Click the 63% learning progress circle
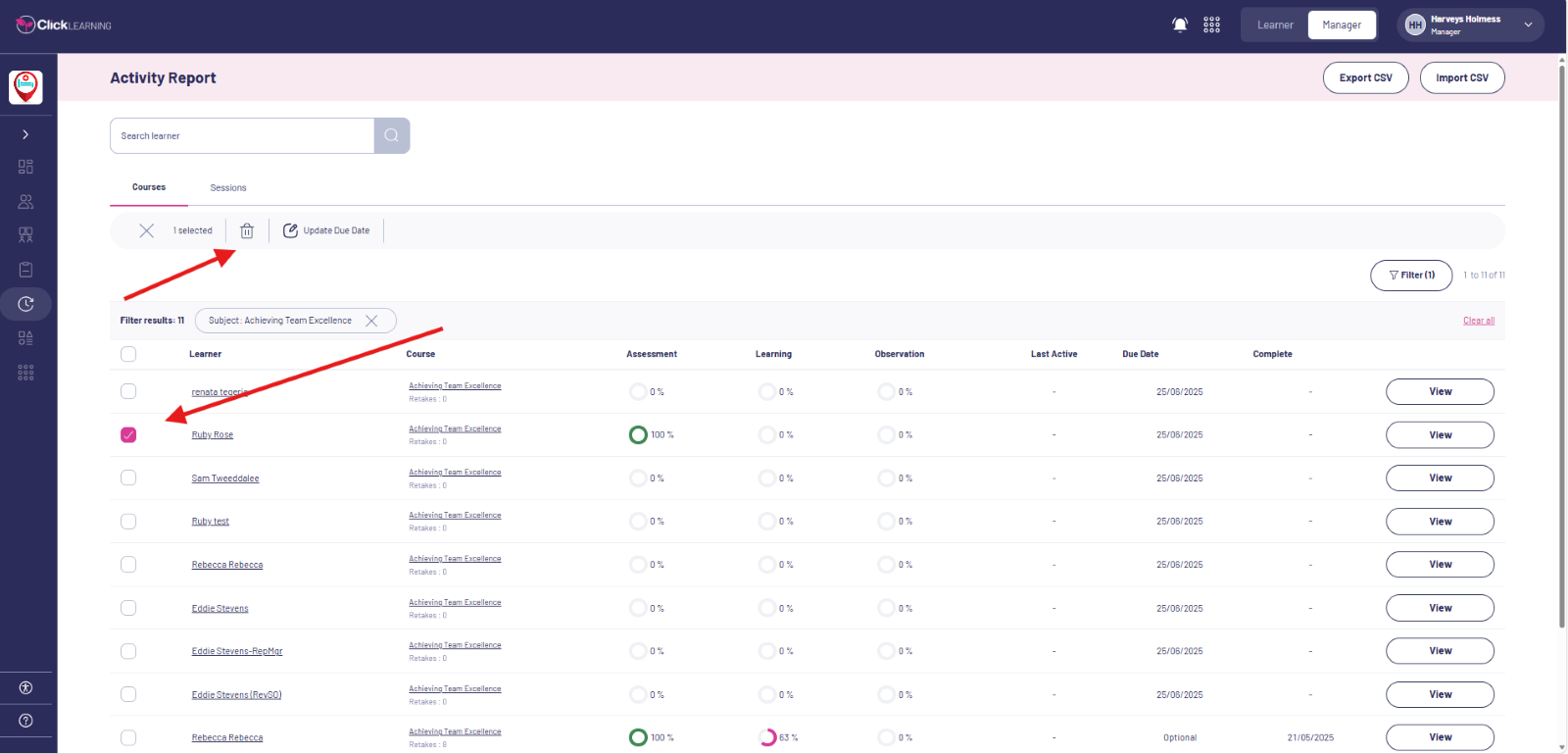Screen dimensions: 1568x754 [x=767, y=737]
